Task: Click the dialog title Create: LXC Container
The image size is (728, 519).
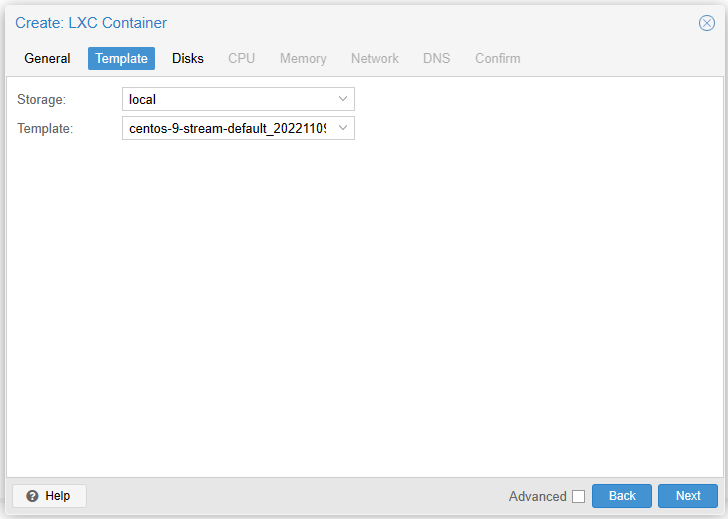Action: point(91,22)
